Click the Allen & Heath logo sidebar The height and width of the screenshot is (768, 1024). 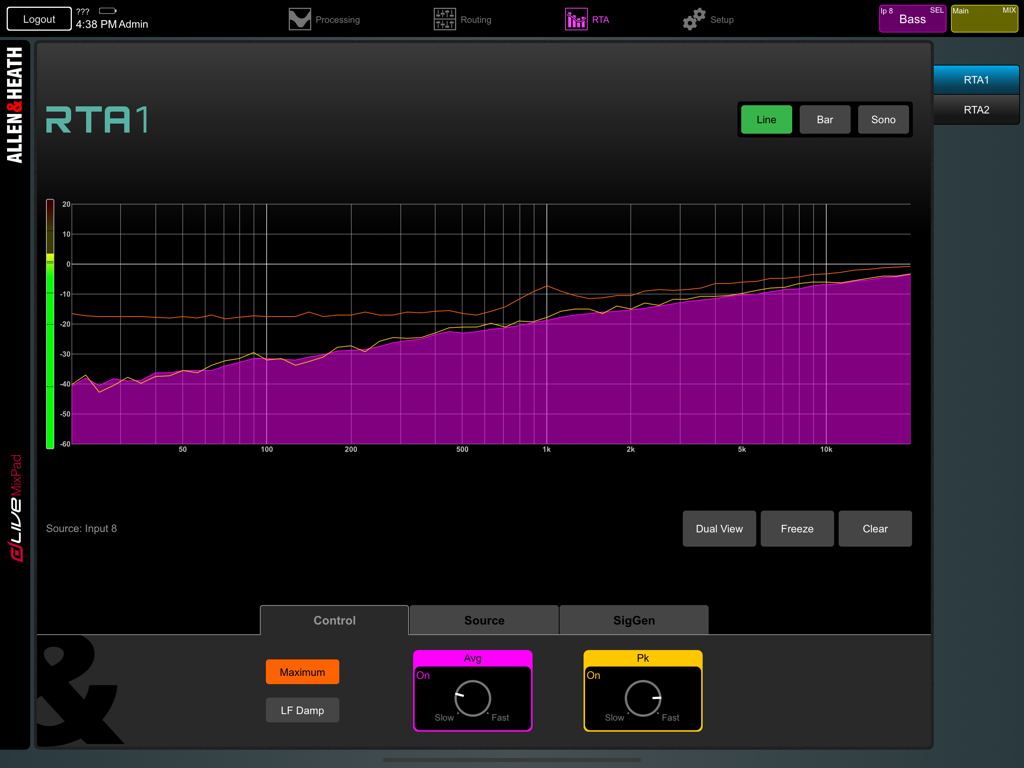(12, 100)
